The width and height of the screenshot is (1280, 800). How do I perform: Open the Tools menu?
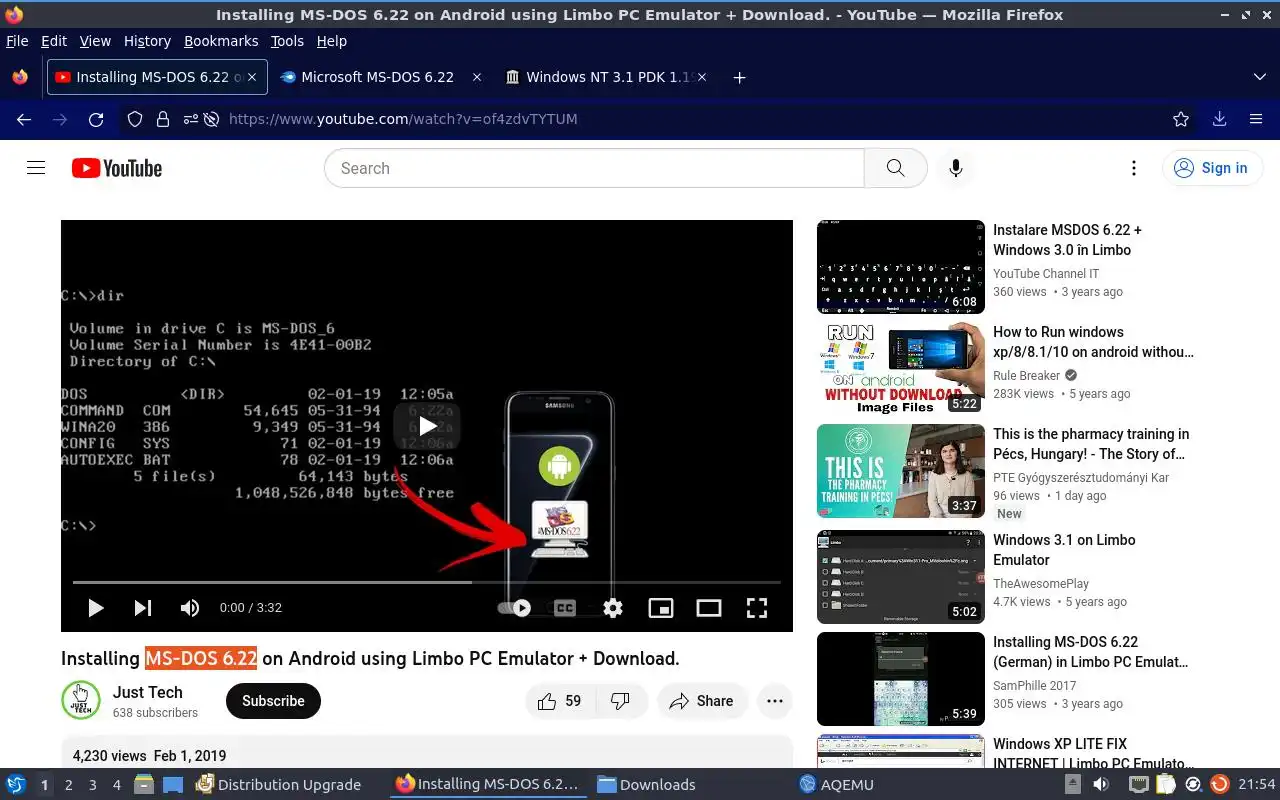[287, 41]
